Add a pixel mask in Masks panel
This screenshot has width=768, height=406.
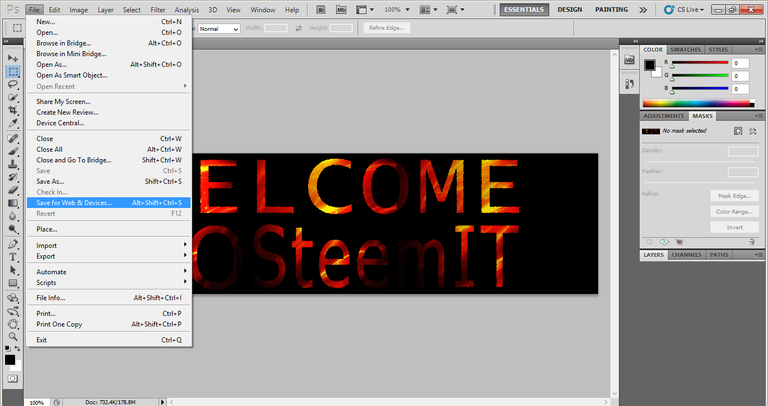[x=738, y=131]
